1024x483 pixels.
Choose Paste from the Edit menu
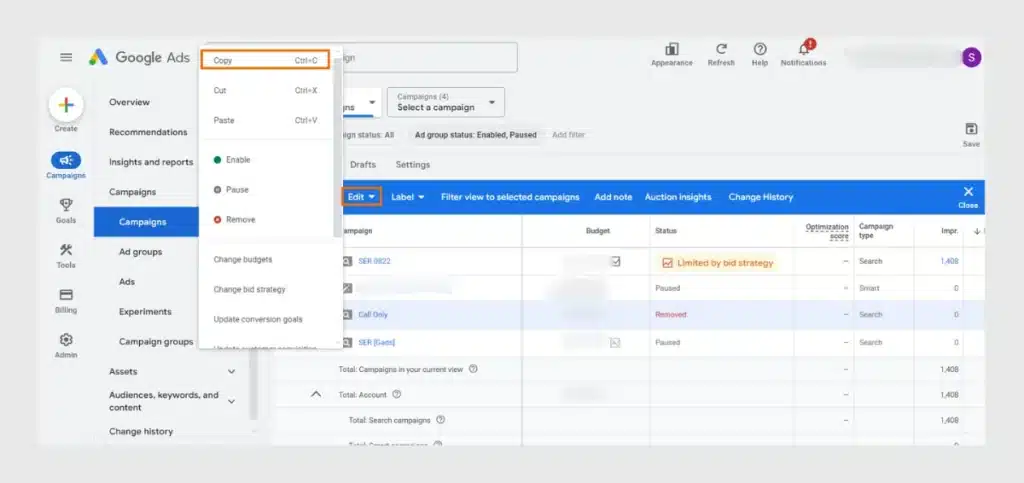tap(265, 120)
